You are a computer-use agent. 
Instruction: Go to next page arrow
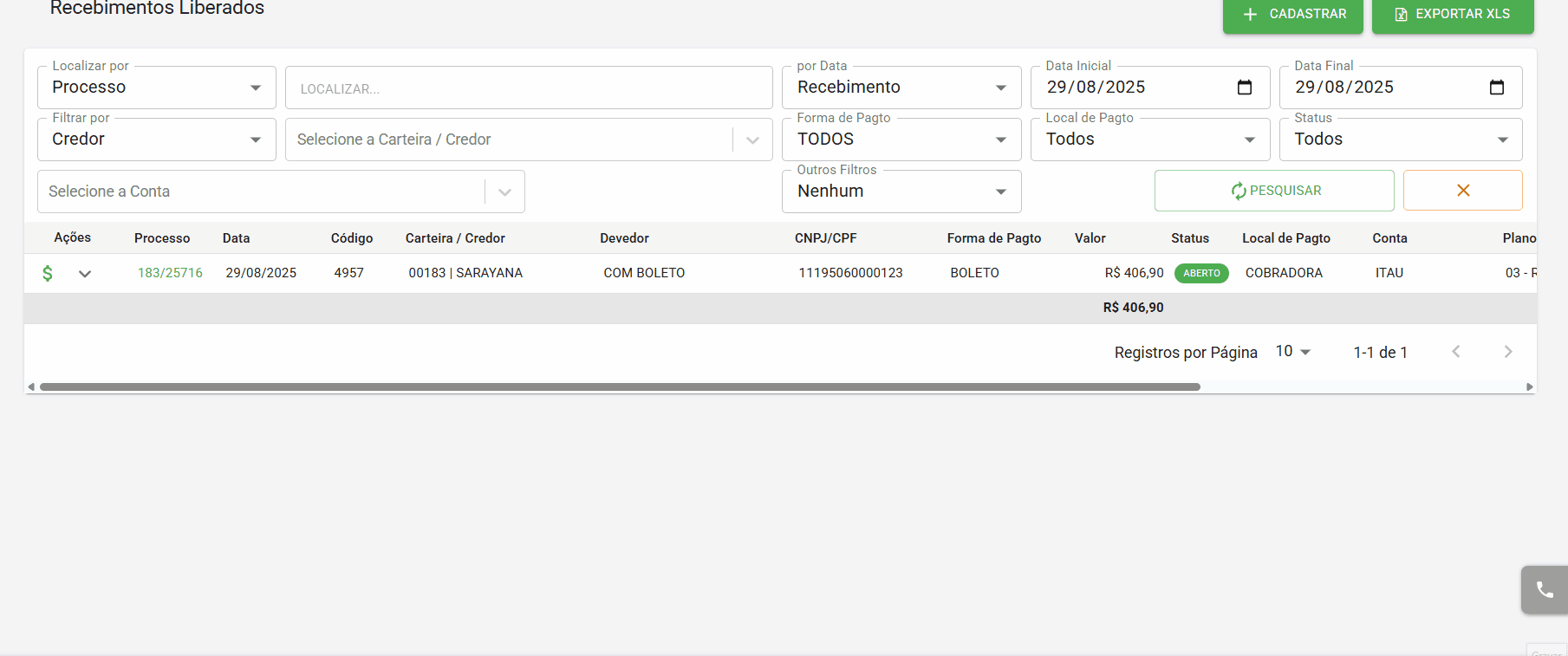(x=1508, y=352)
